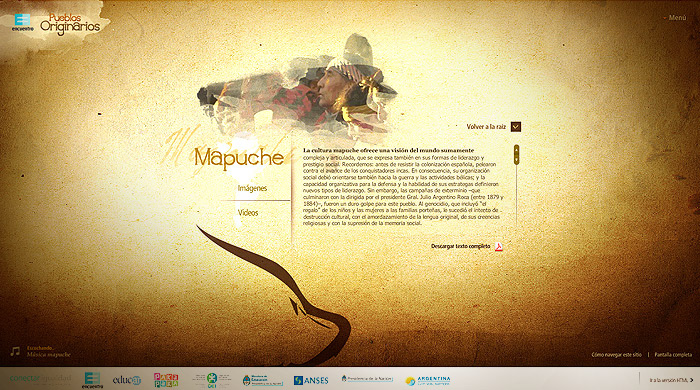700x390 pixels.
Task: Click the Paka Paka logo
Action: click(166, 380)
